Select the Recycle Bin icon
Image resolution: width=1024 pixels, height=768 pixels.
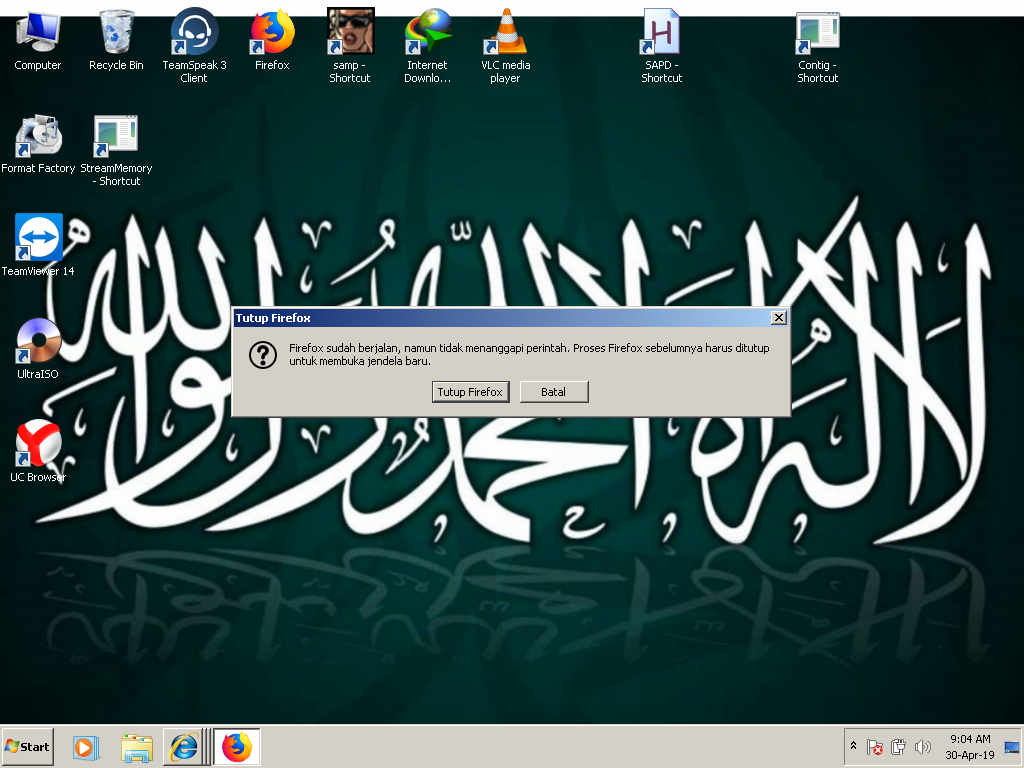pos(116,39)
